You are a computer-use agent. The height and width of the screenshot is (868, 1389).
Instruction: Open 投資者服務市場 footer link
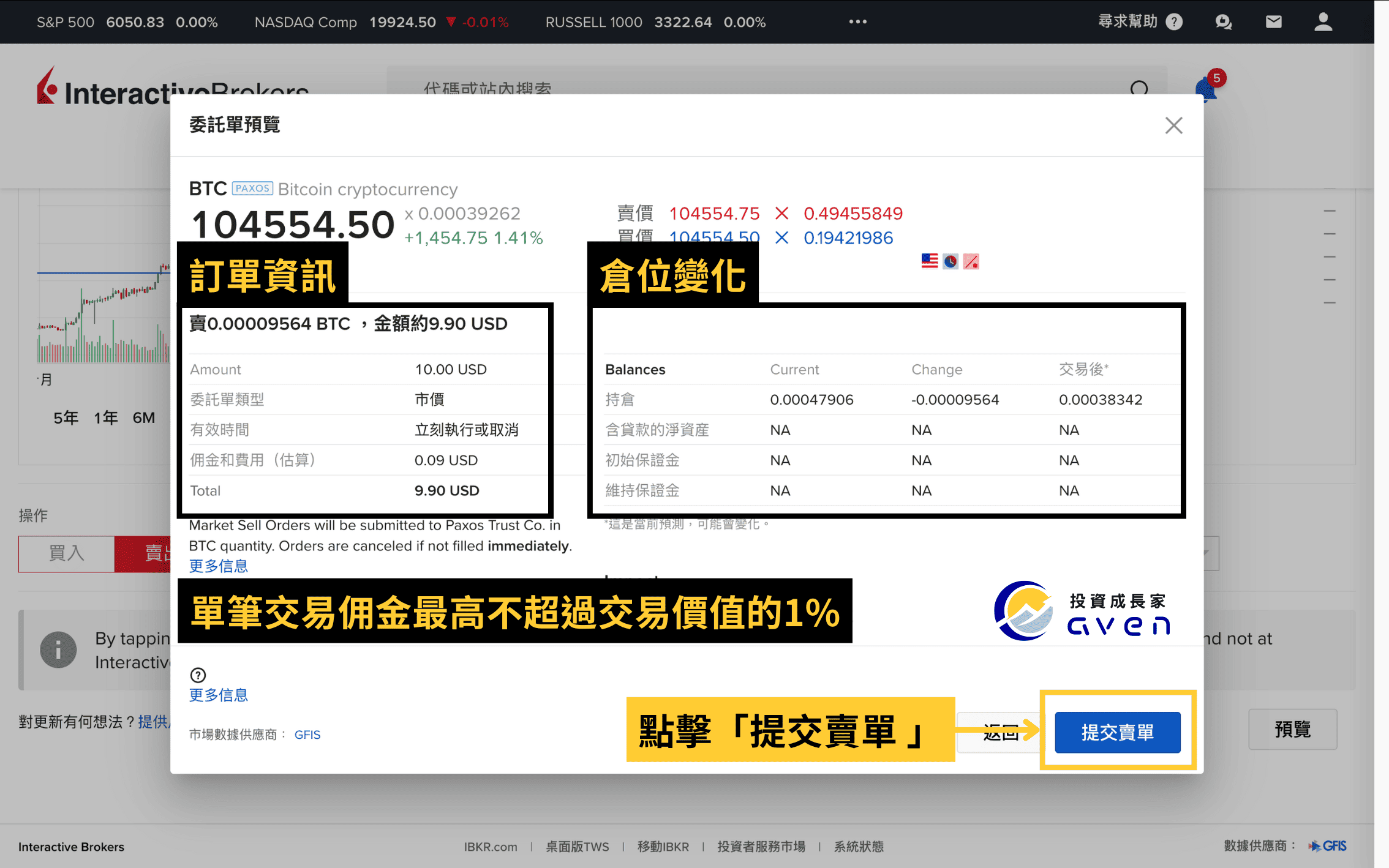tap(761, 847)
